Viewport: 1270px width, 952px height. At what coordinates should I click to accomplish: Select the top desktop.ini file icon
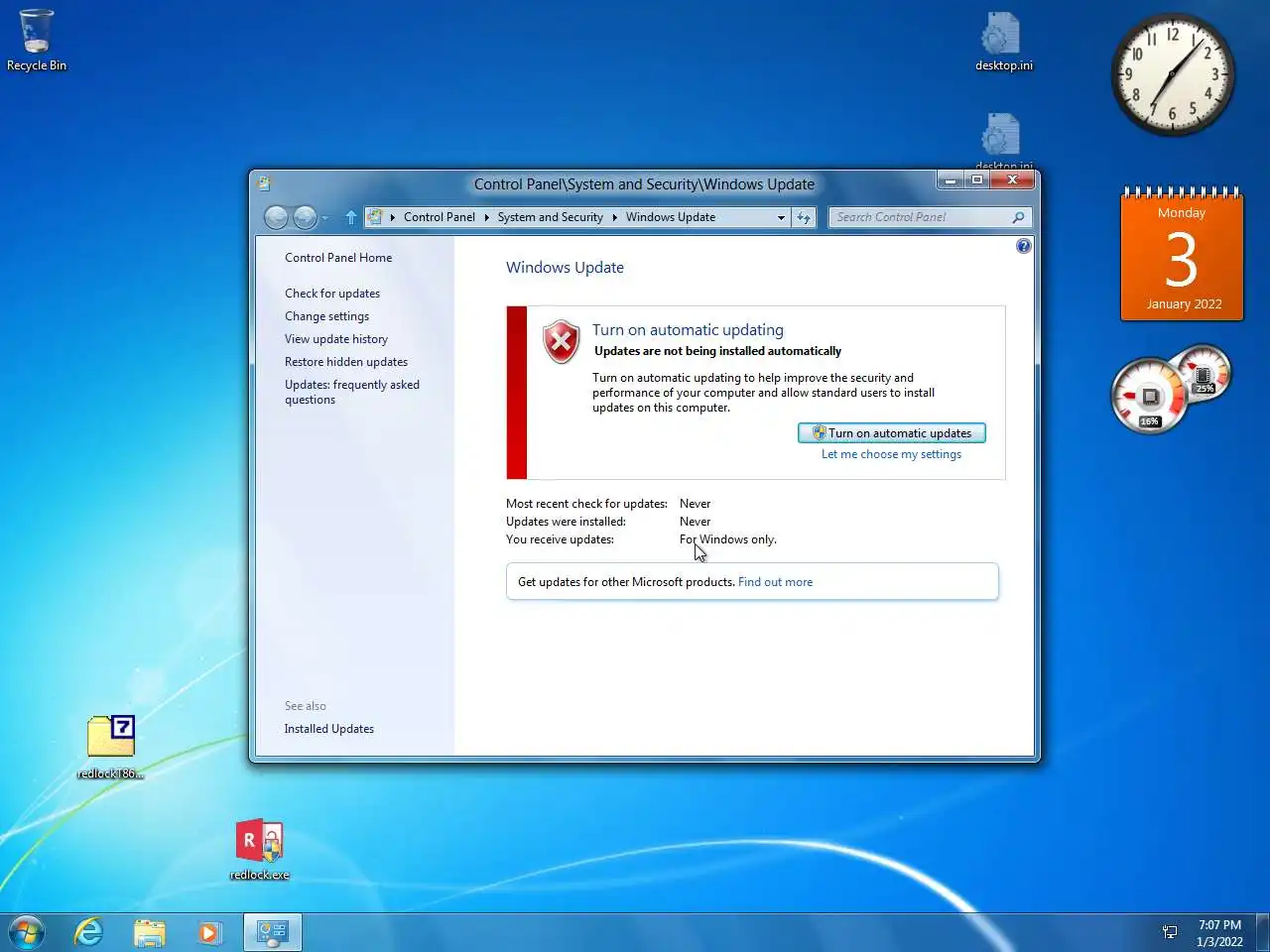1003,42
